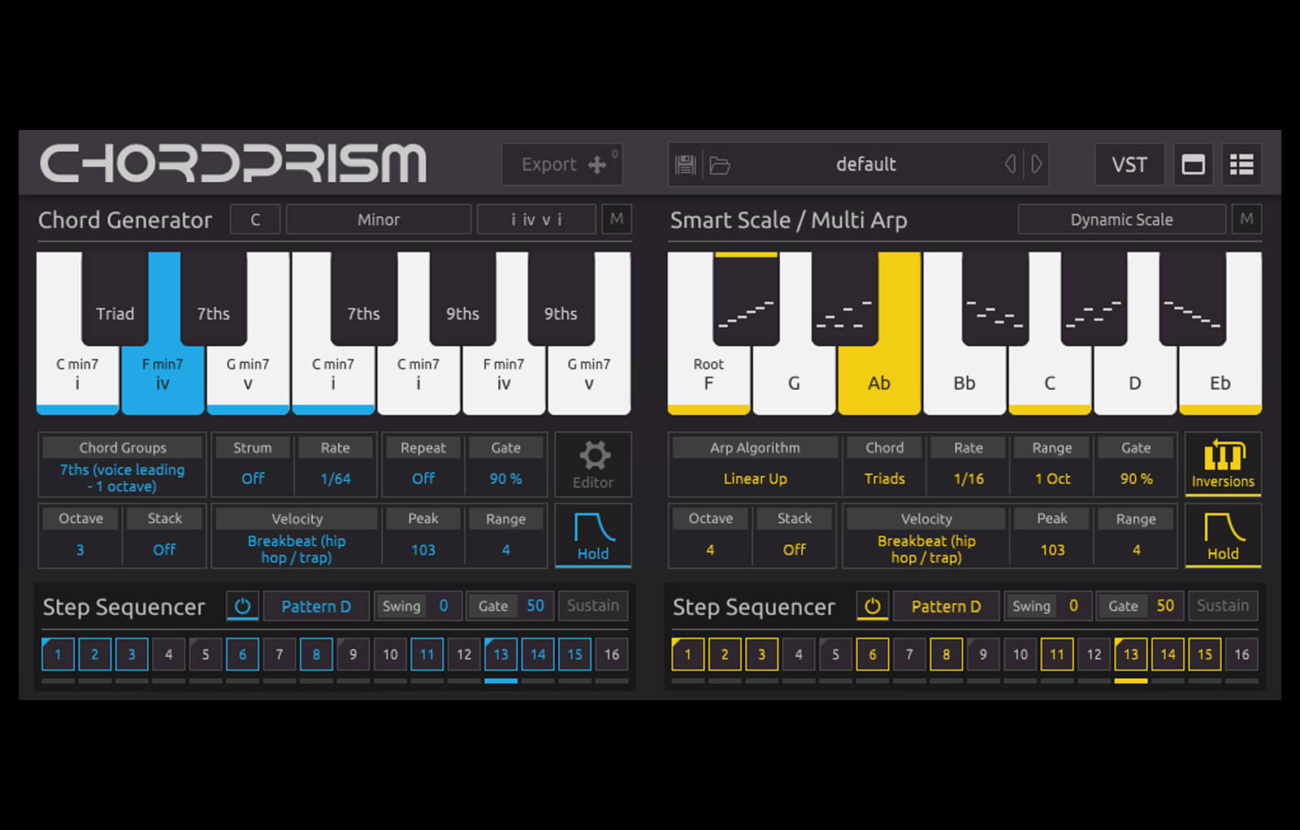Go to the previous preset arrow
Image resolution: width=1300 pixels, height=830 pixels.
pos(1010,164)
